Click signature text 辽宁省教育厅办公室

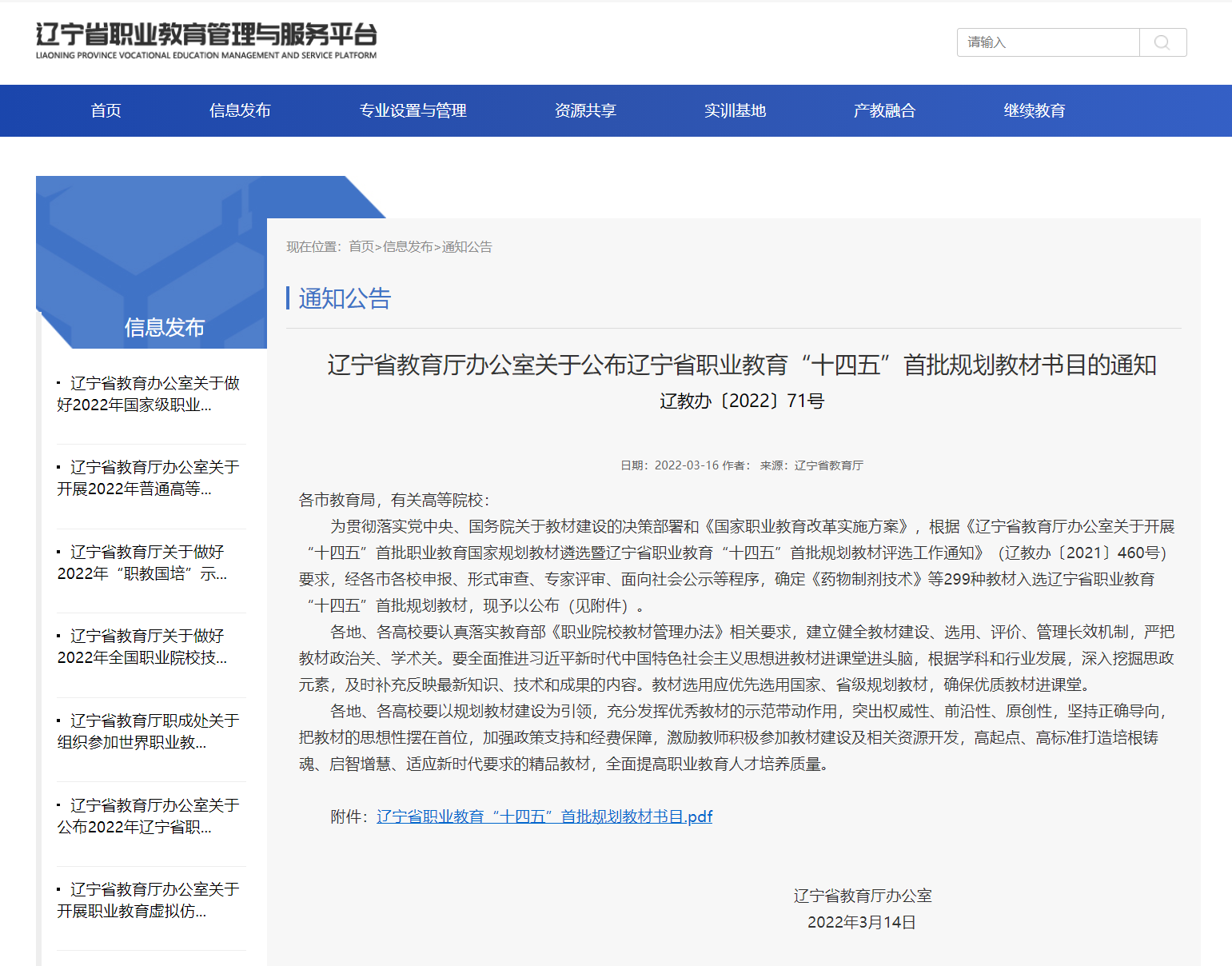(x=863, y=896)
